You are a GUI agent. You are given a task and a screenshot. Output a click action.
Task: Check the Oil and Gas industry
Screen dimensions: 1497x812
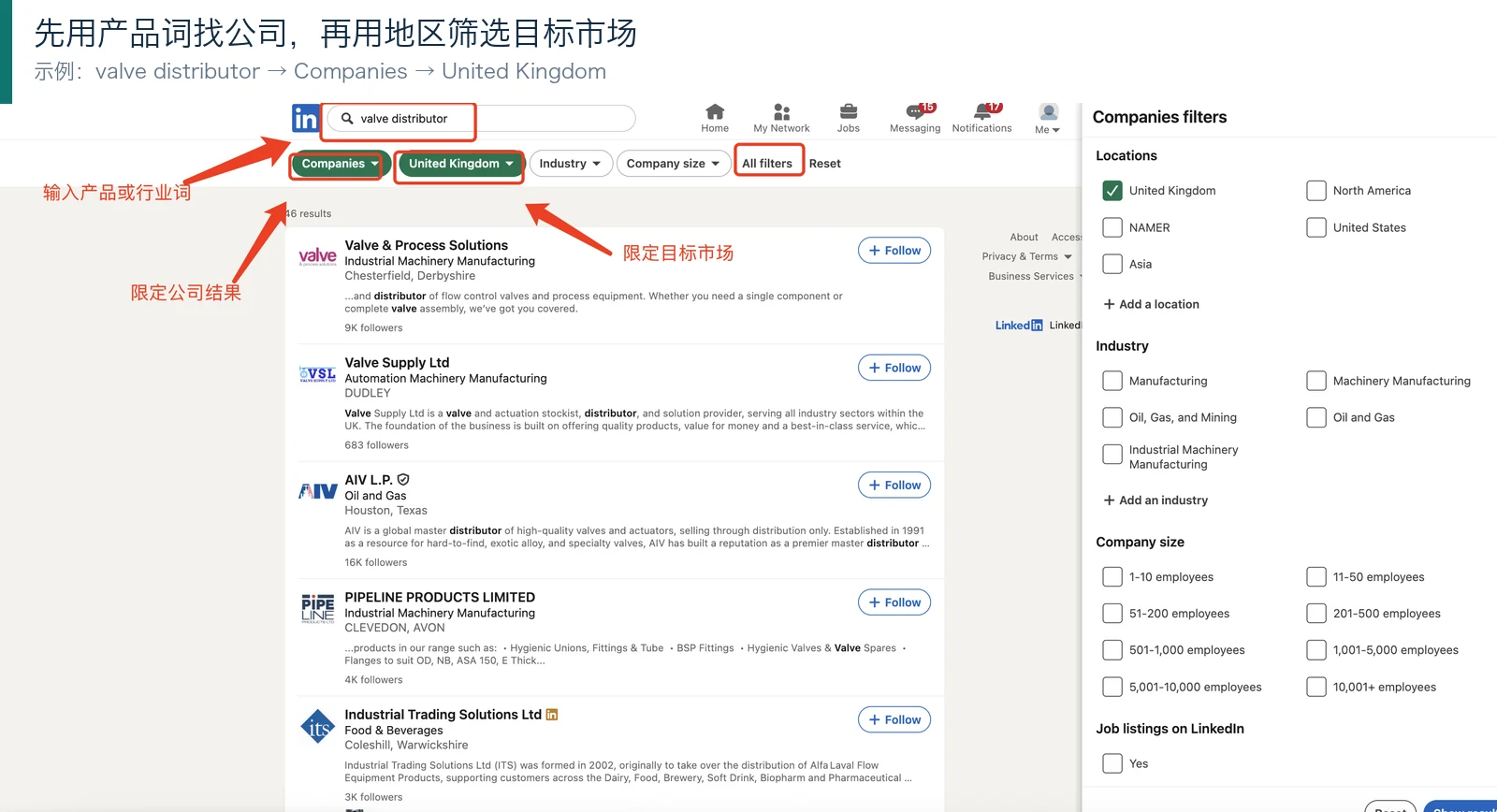[1316, 417]
